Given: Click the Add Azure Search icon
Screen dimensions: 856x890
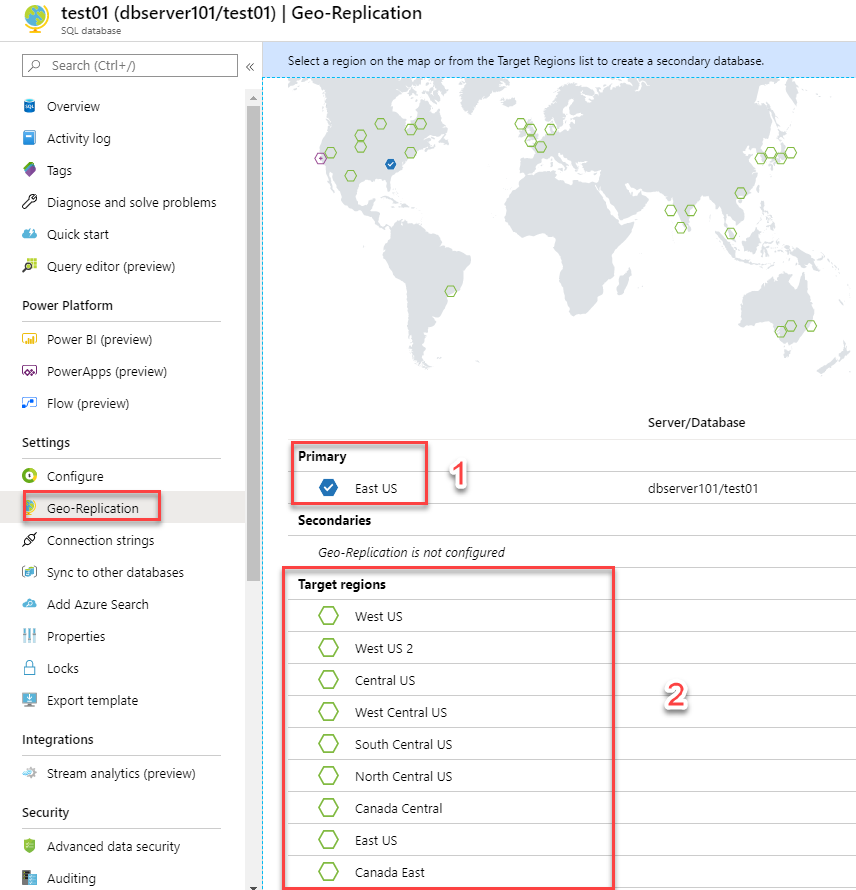Looking at the screenshot, I should pyautogui.click(x=30, y=604).
